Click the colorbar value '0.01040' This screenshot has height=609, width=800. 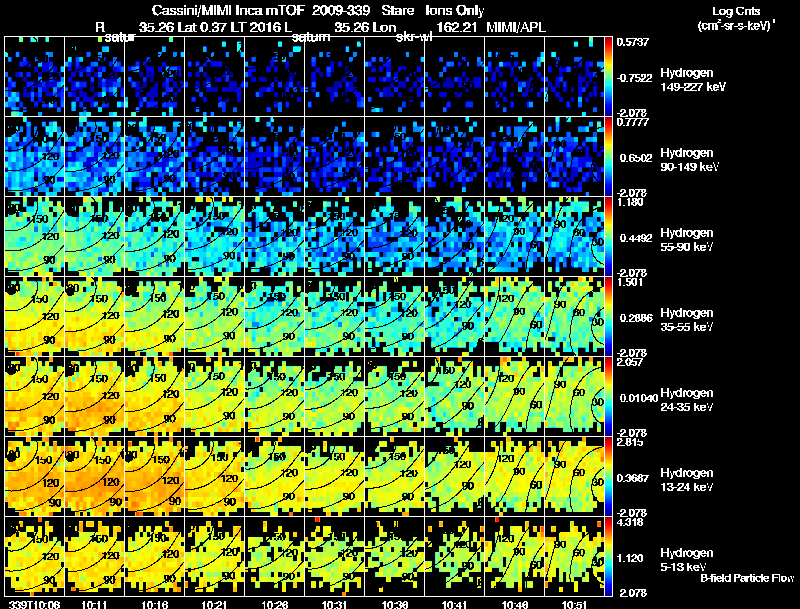click(x=638, y=398)
